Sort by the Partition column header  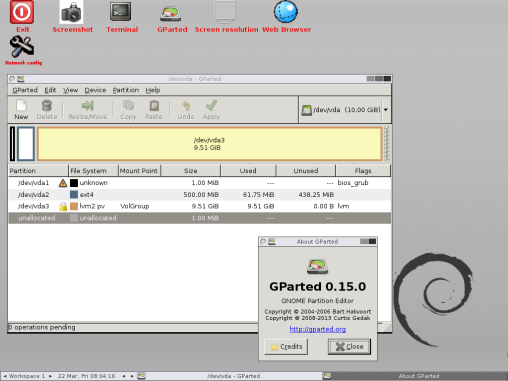point(38,171)
